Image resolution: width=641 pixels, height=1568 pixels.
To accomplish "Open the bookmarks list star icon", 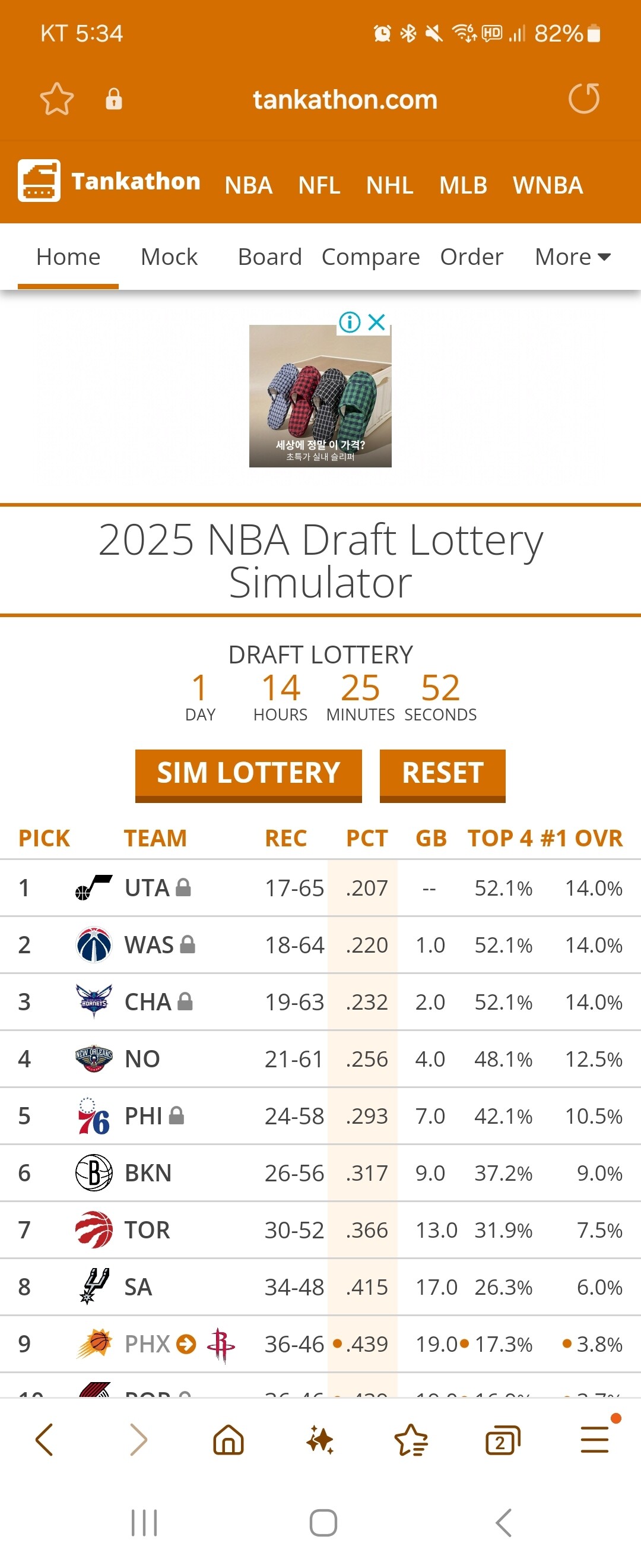I will [x=411, y=1440].
